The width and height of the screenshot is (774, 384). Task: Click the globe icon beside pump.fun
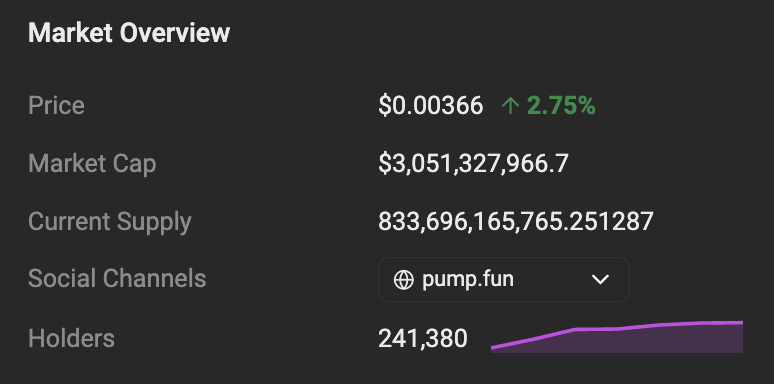click(x=403, y=280)
